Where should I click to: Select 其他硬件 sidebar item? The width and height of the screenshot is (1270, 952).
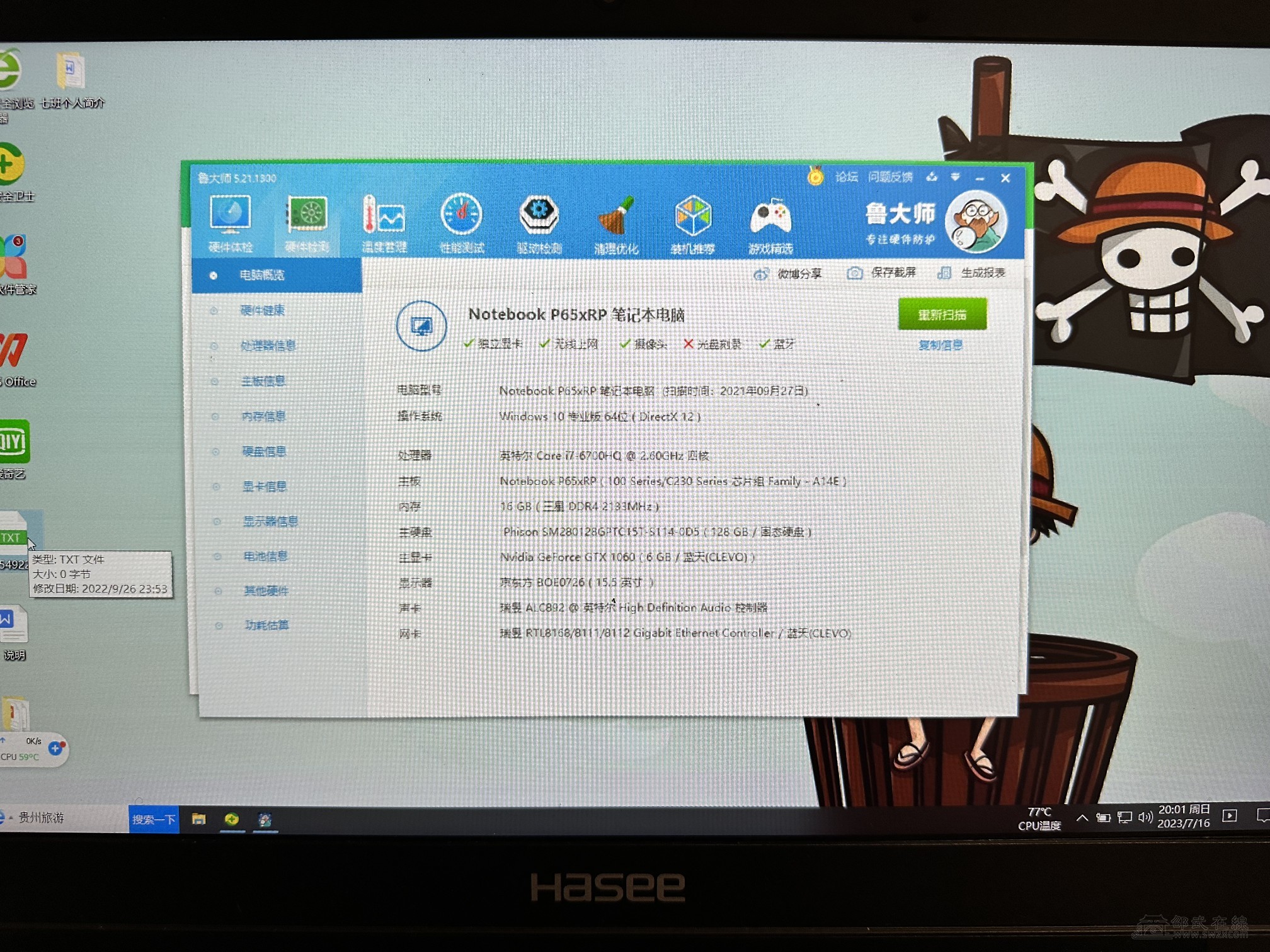tap(266, 591)
